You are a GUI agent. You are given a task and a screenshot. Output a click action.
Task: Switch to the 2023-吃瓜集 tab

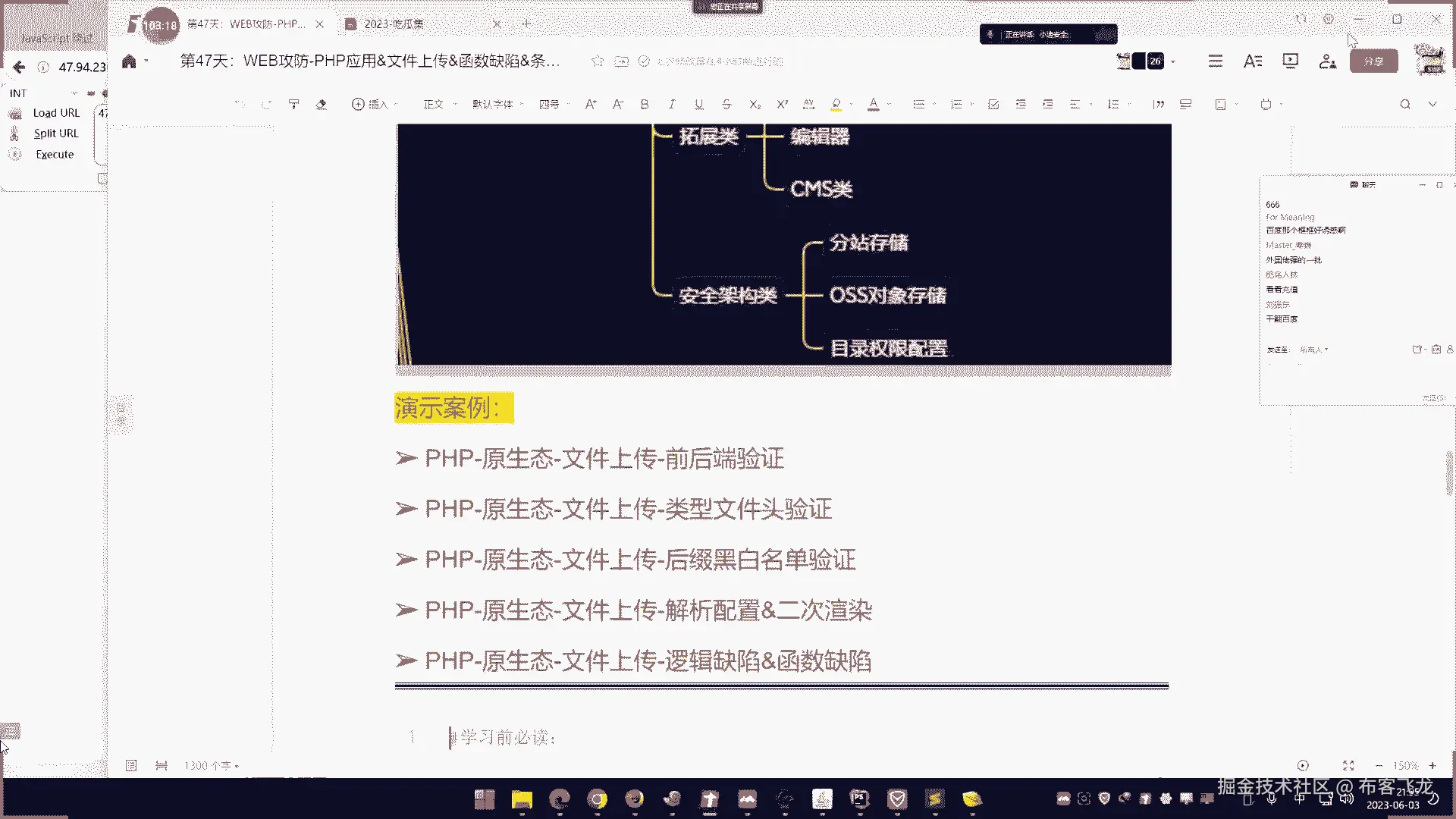(394, 24)
